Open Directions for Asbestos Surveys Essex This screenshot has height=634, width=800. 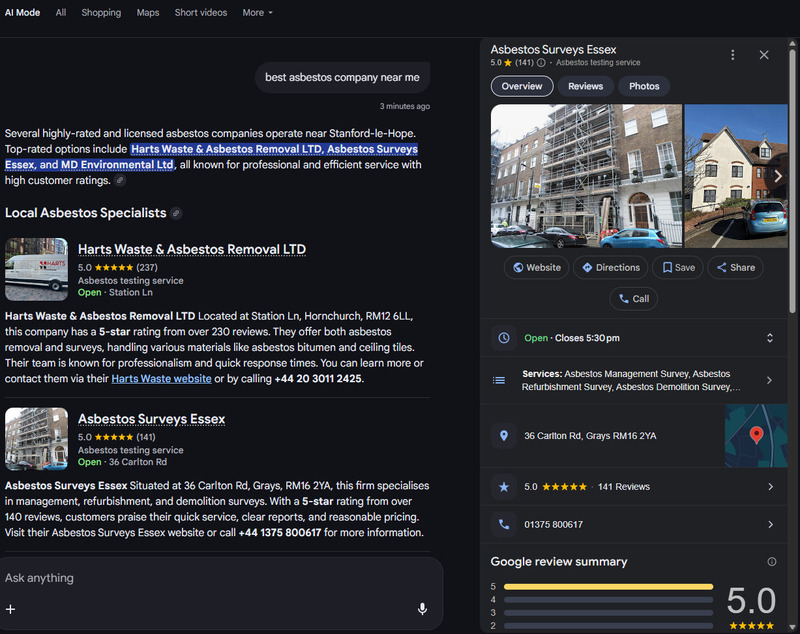pyautogui.click(x=610, y=267)
